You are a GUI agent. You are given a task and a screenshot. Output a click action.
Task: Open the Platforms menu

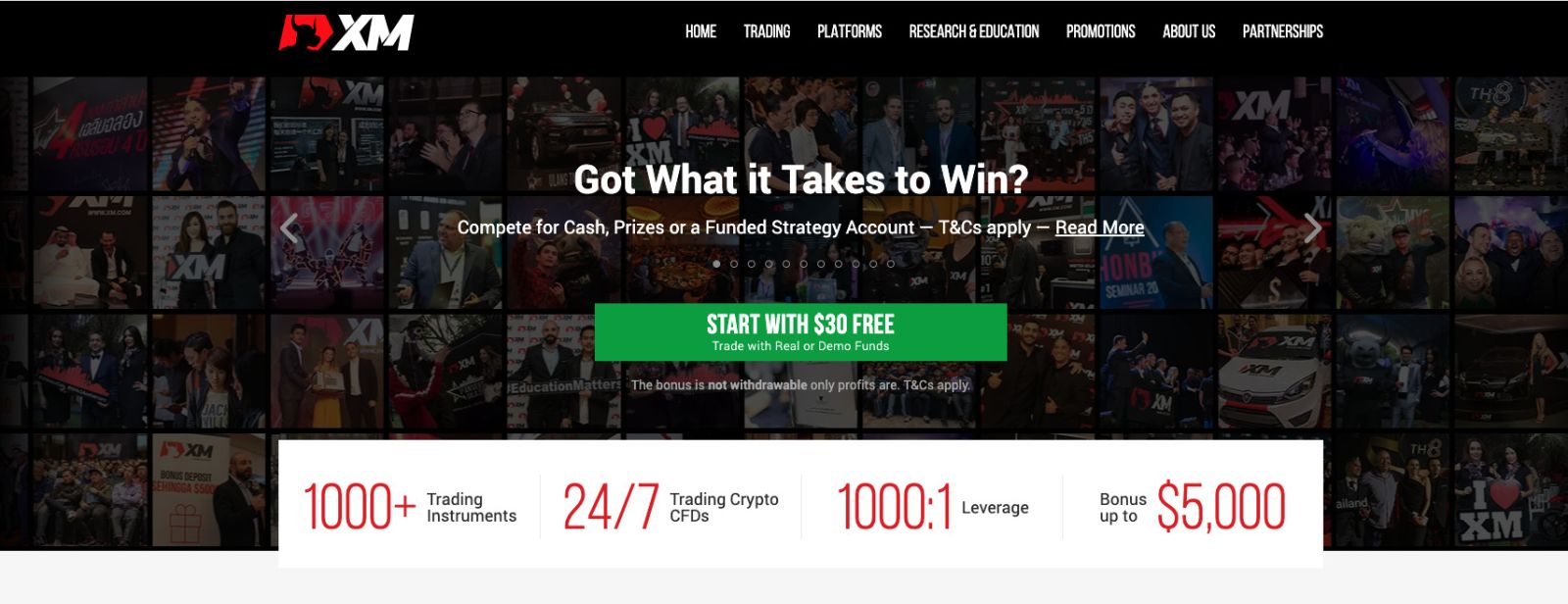click(x=850, y=31)
